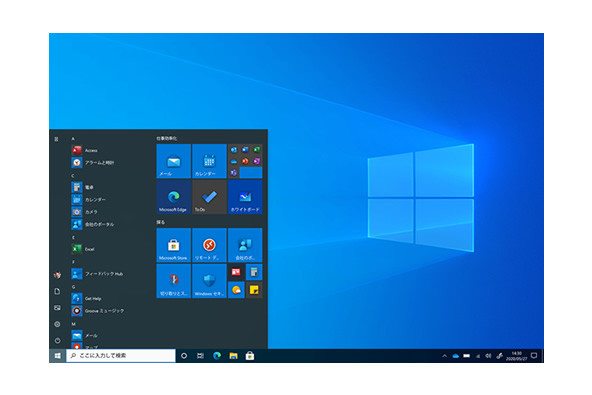
Task: Open Task View on the taskbar
Action: tap(200, 356)
